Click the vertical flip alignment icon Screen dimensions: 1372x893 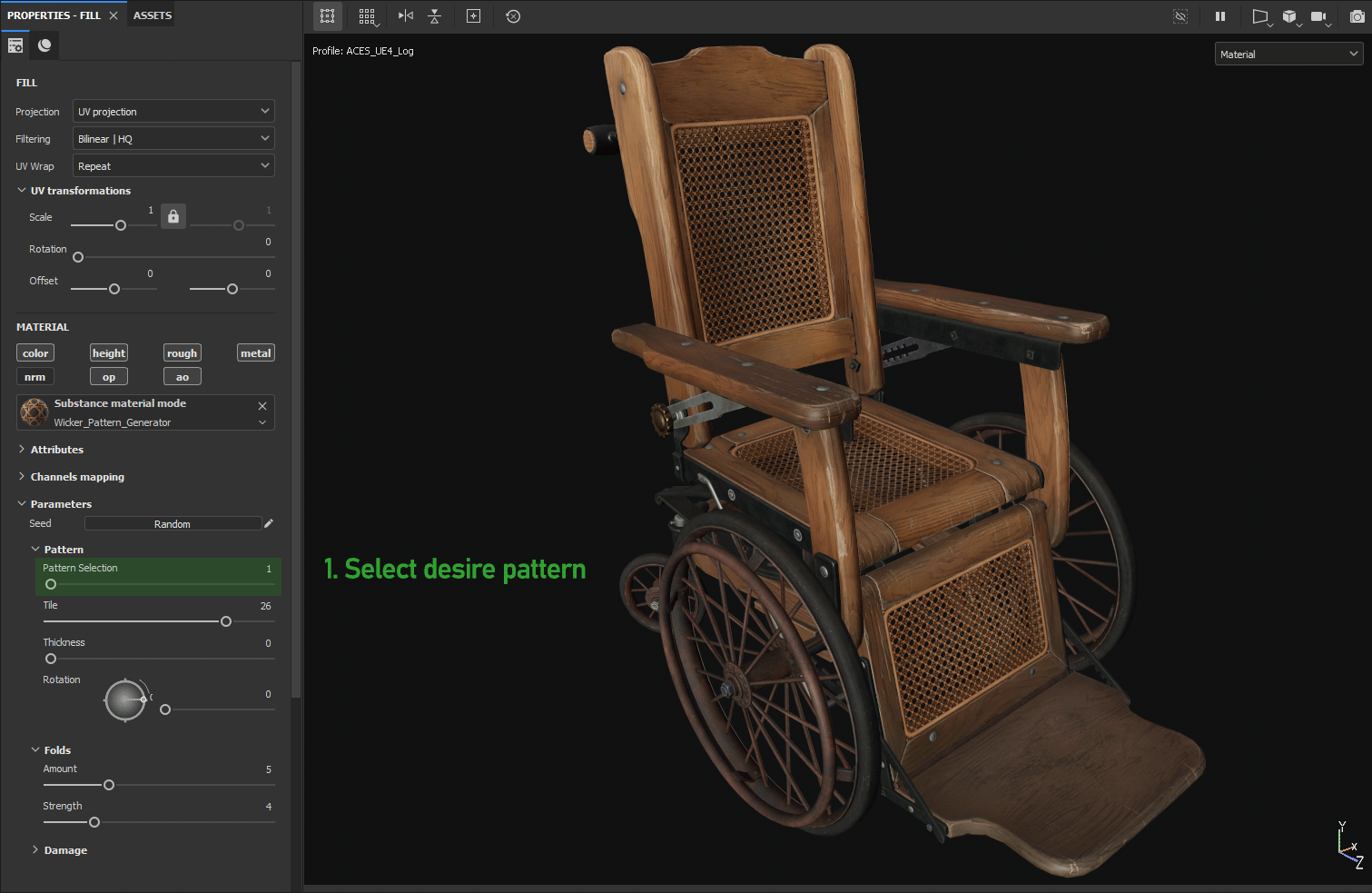[435, 16]
